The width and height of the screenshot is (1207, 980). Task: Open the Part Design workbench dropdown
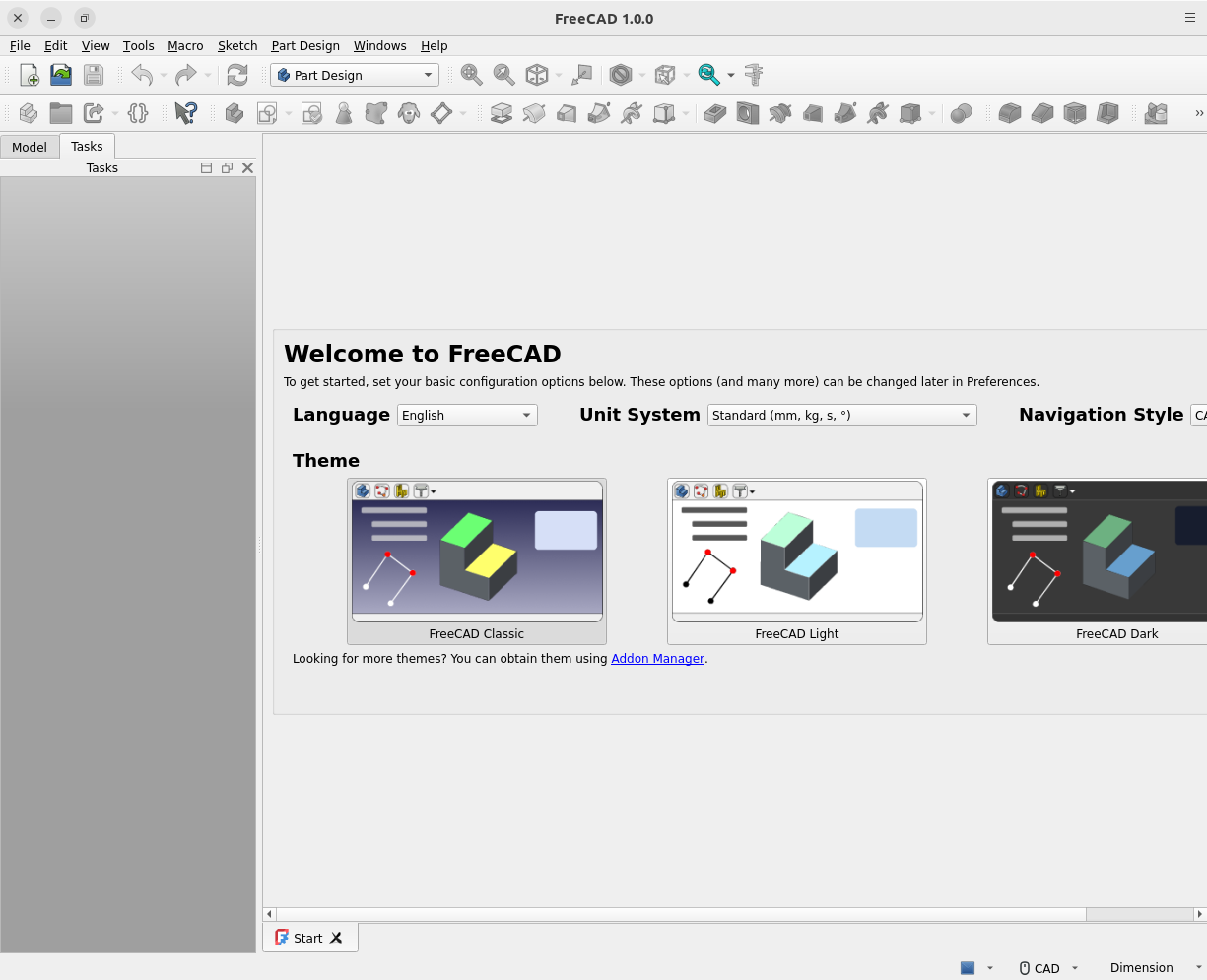[355, 75]
